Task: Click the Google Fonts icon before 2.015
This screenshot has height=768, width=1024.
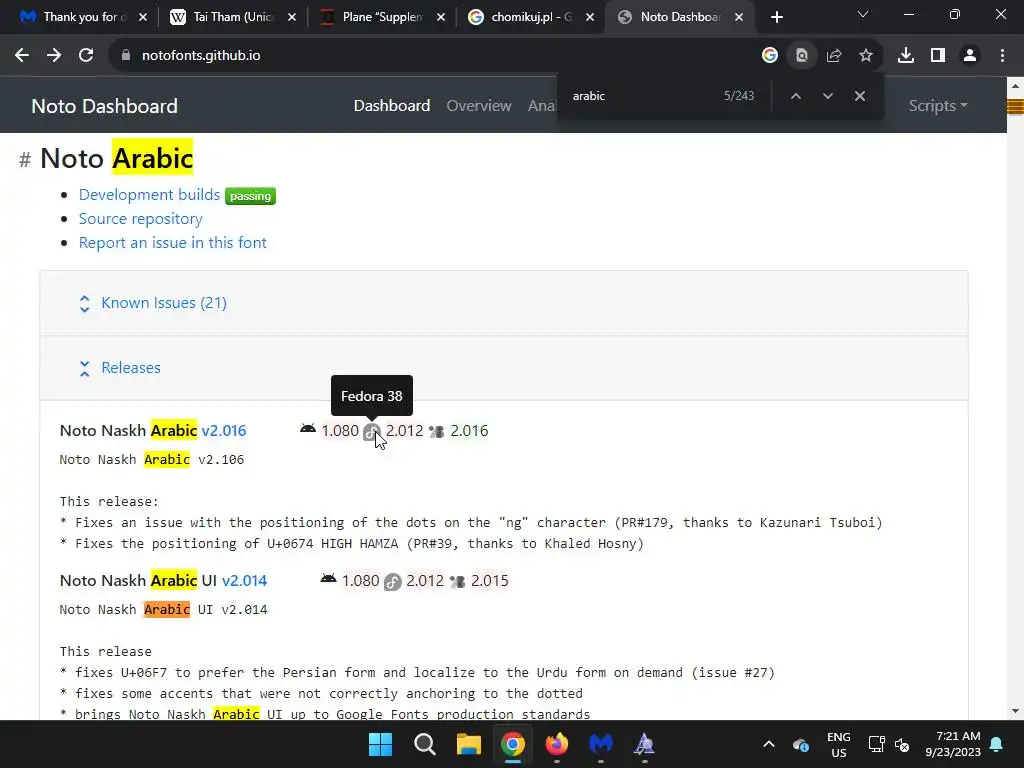Action: click(457, 581)
